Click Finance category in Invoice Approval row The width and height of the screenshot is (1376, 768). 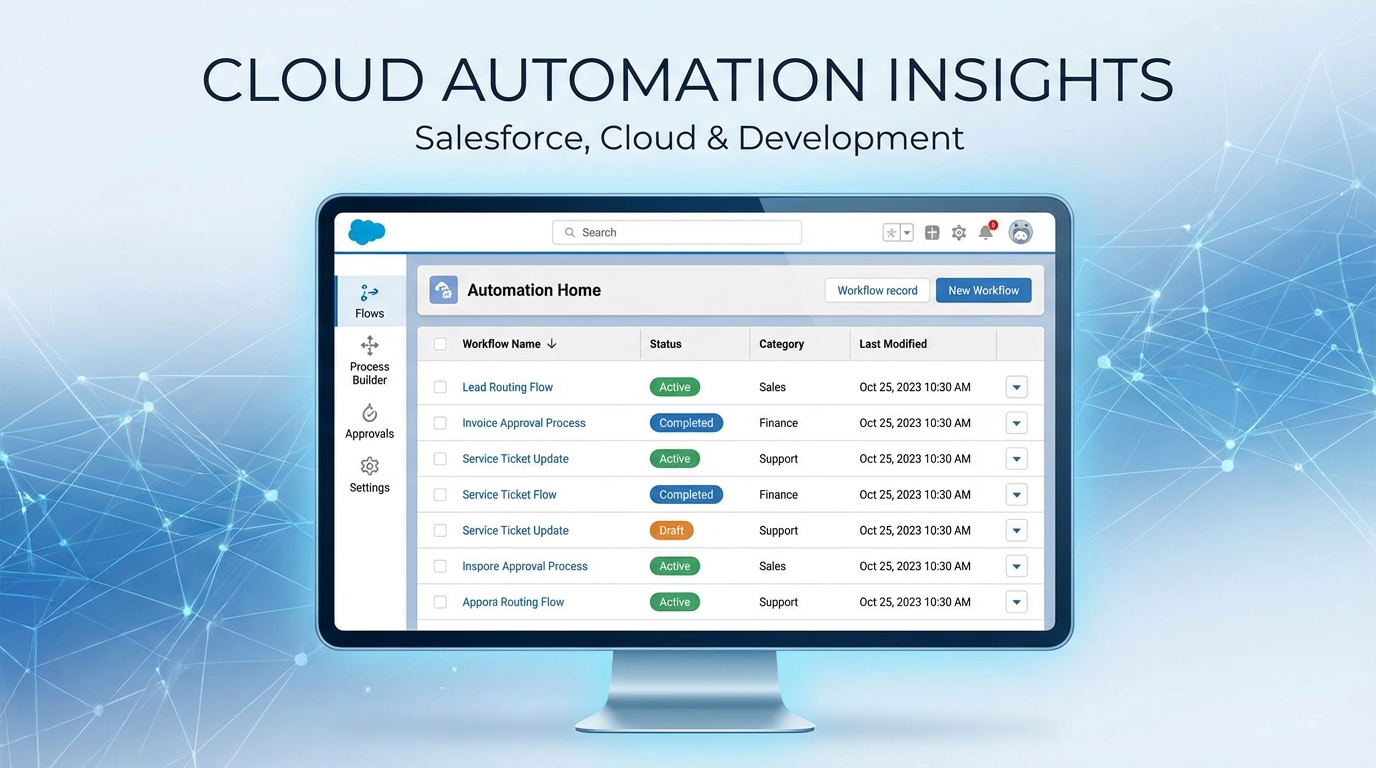(x=778, y=423)
